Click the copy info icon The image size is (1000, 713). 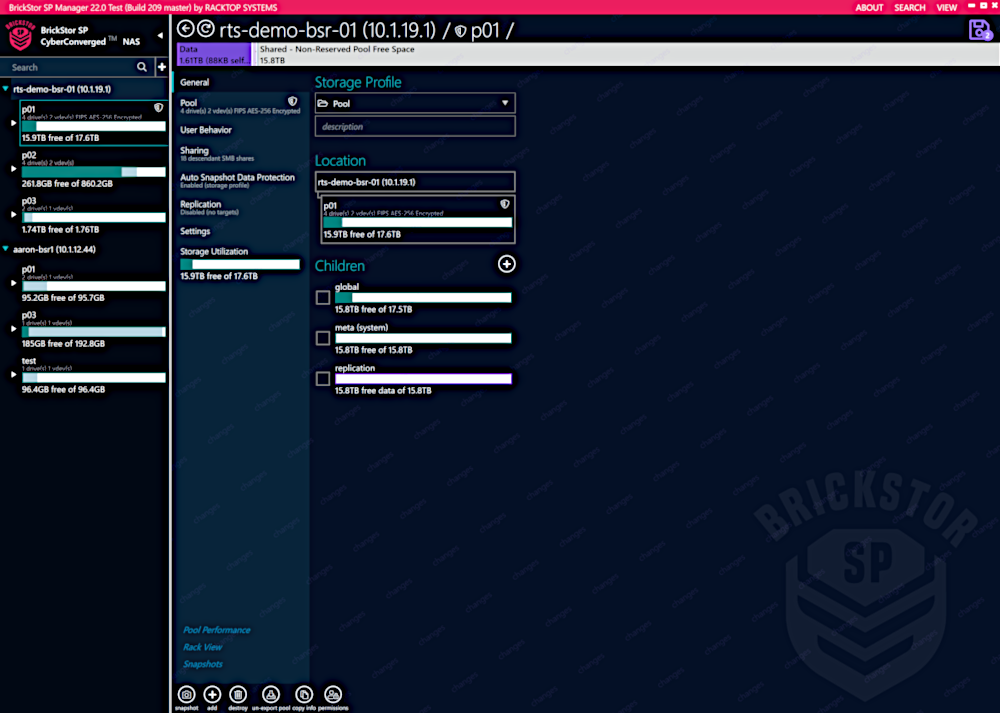coord(304,694)
